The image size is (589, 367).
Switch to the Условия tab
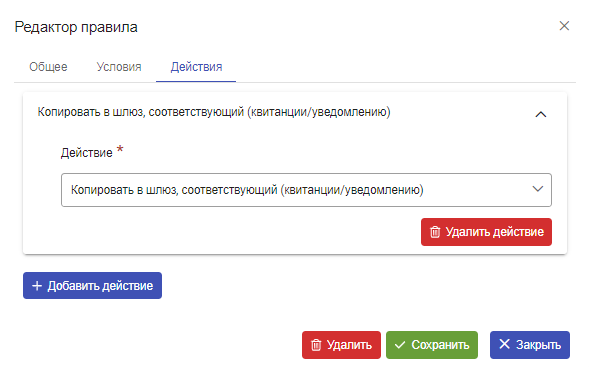coord(119,67)
